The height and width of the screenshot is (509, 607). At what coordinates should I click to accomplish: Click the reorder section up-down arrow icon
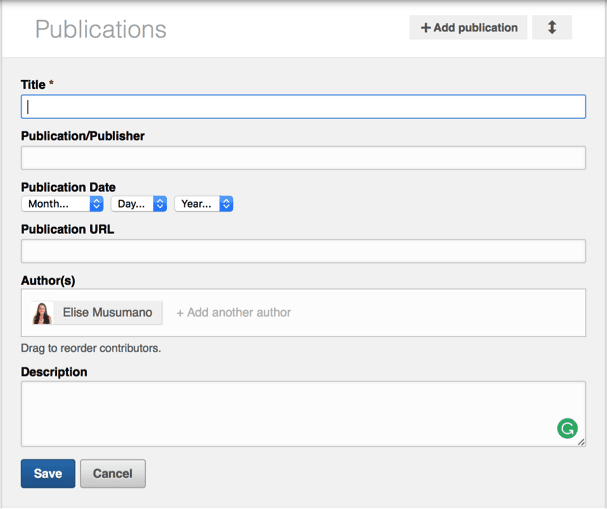click(551, 28)
